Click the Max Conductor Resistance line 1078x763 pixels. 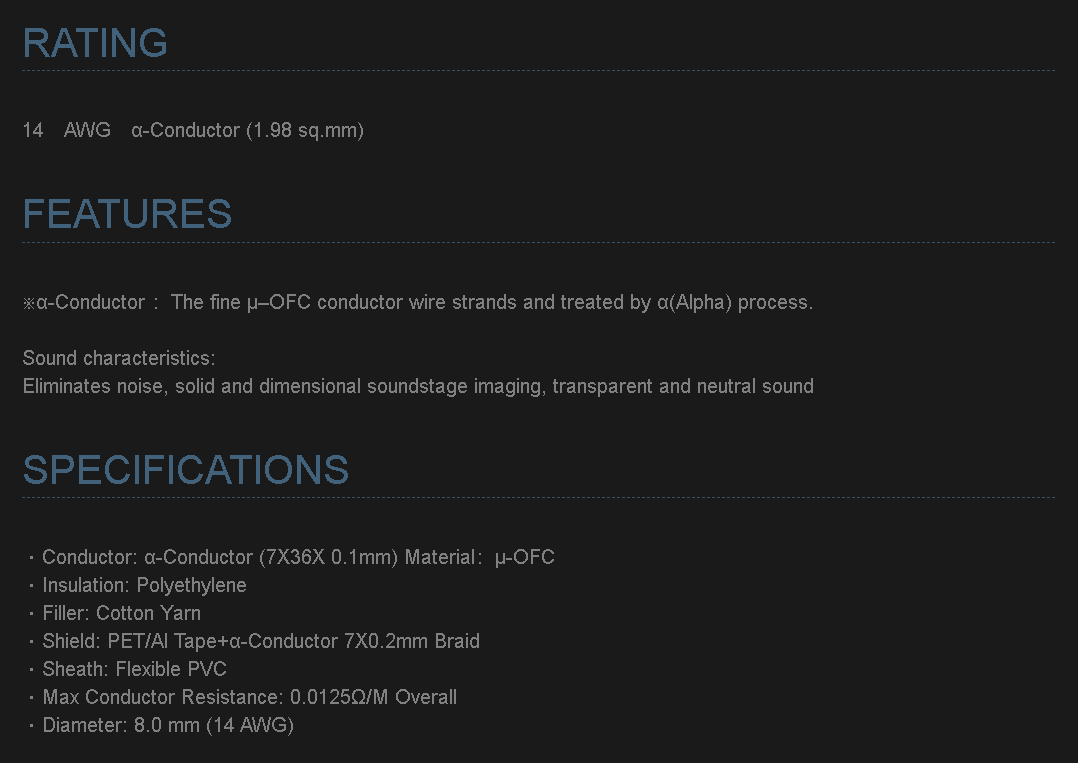coord(249,697)
